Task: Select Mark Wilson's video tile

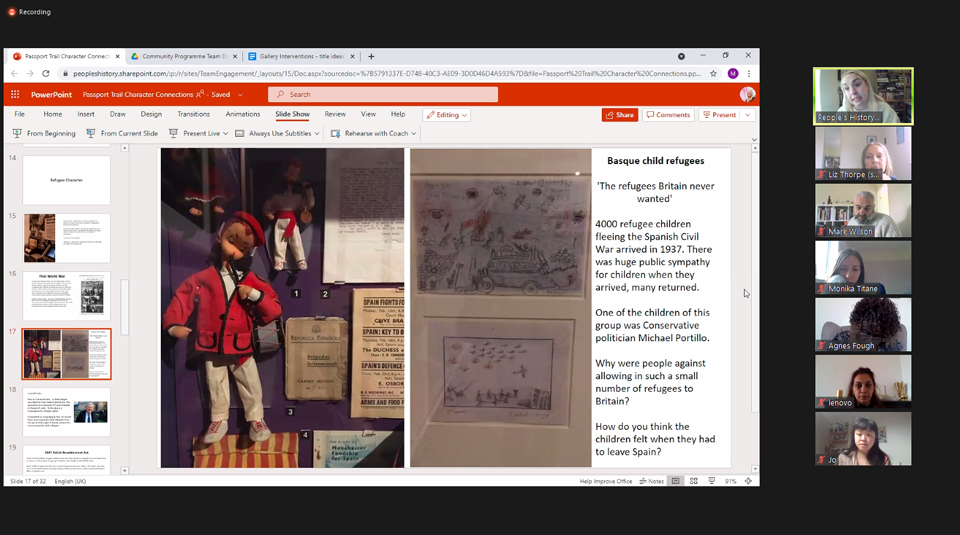Action: tap(863, 211)
